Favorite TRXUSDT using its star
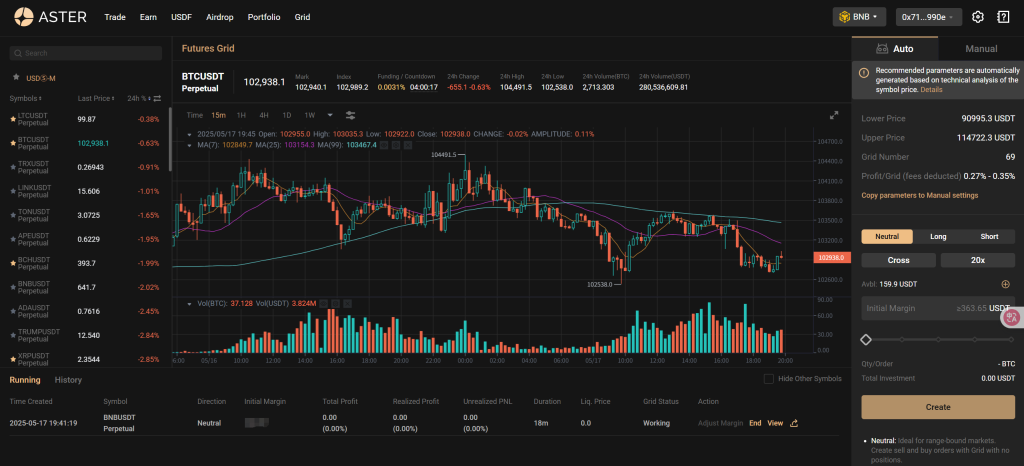 13,167
